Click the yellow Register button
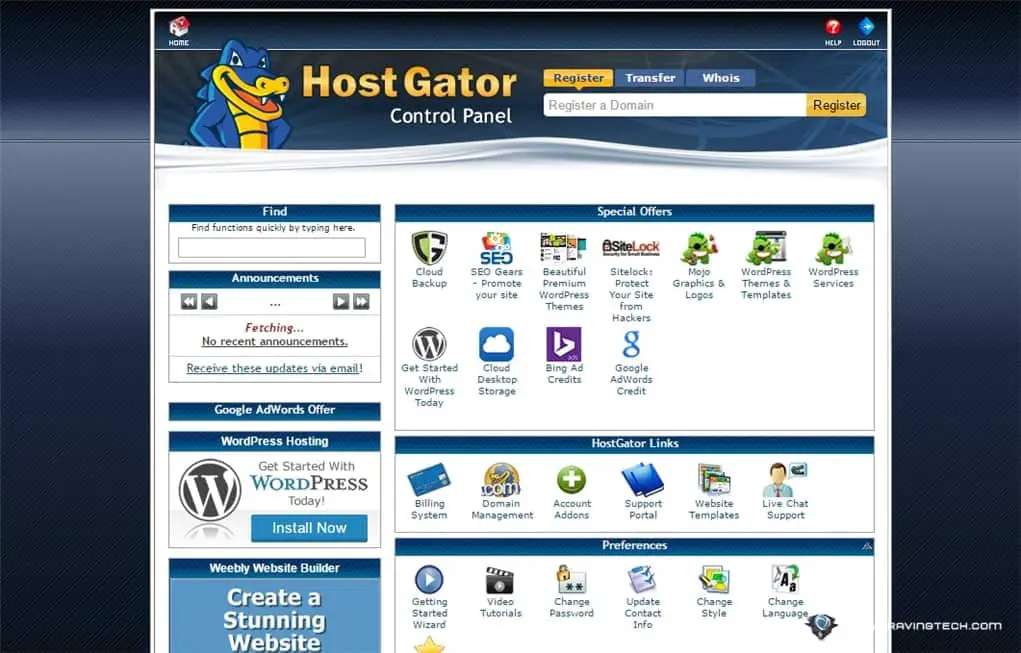1021x653 pixels. click(x=836, y=105)
